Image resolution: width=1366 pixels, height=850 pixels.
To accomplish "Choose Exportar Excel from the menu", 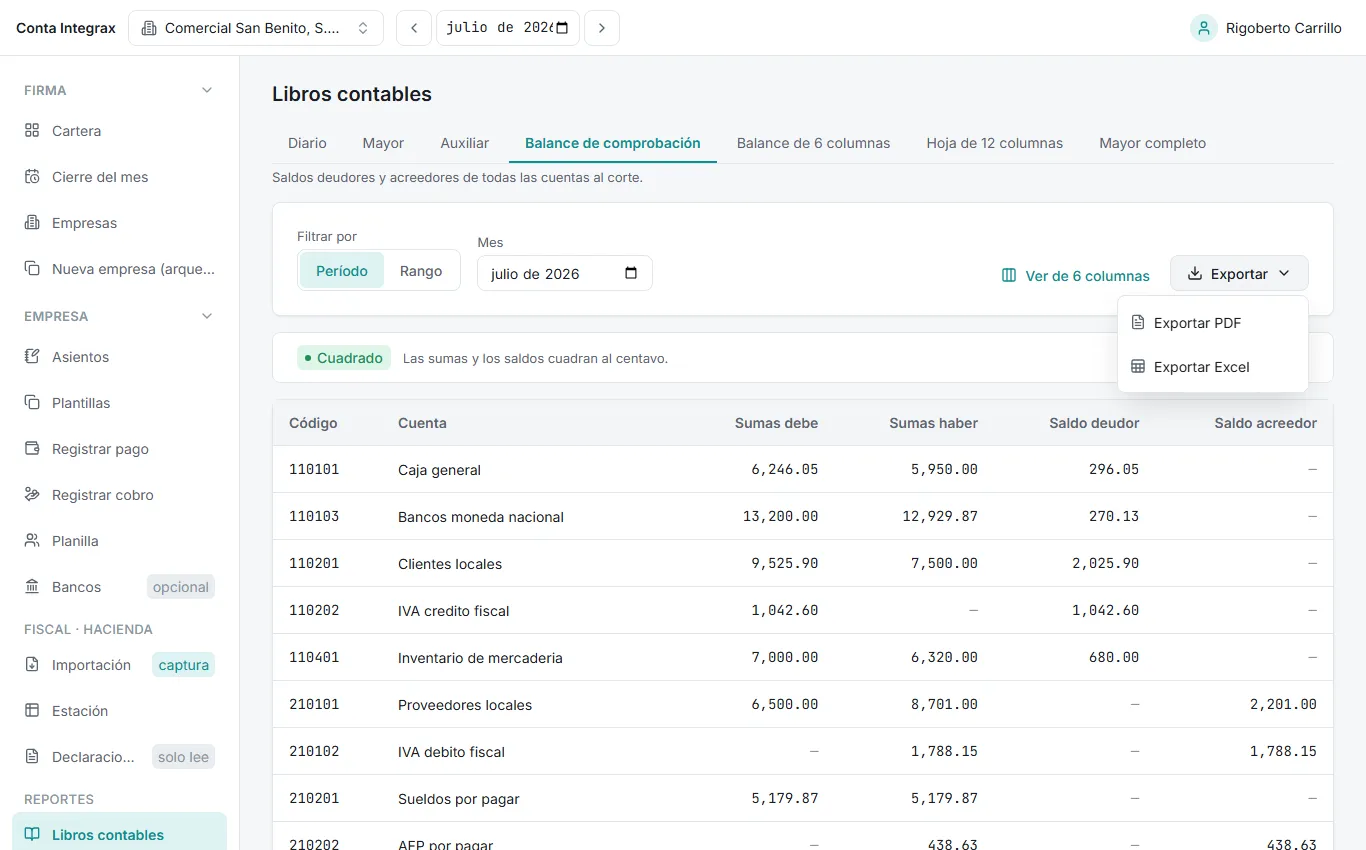I will 1213,367.
